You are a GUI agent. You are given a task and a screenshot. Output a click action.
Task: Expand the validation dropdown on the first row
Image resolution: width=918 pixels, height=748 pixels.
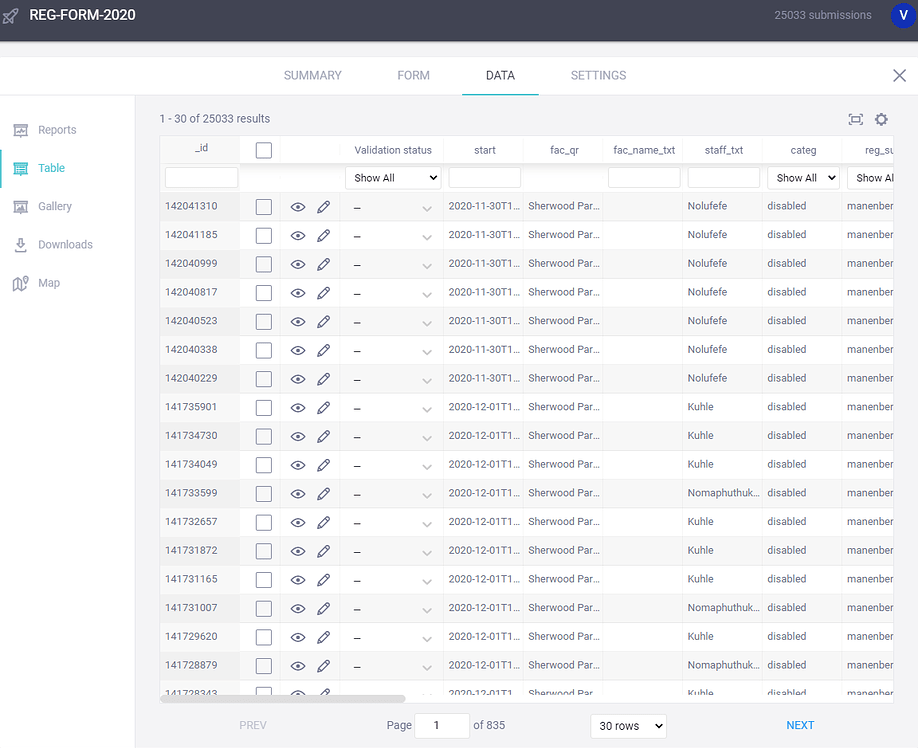[427, 206]
